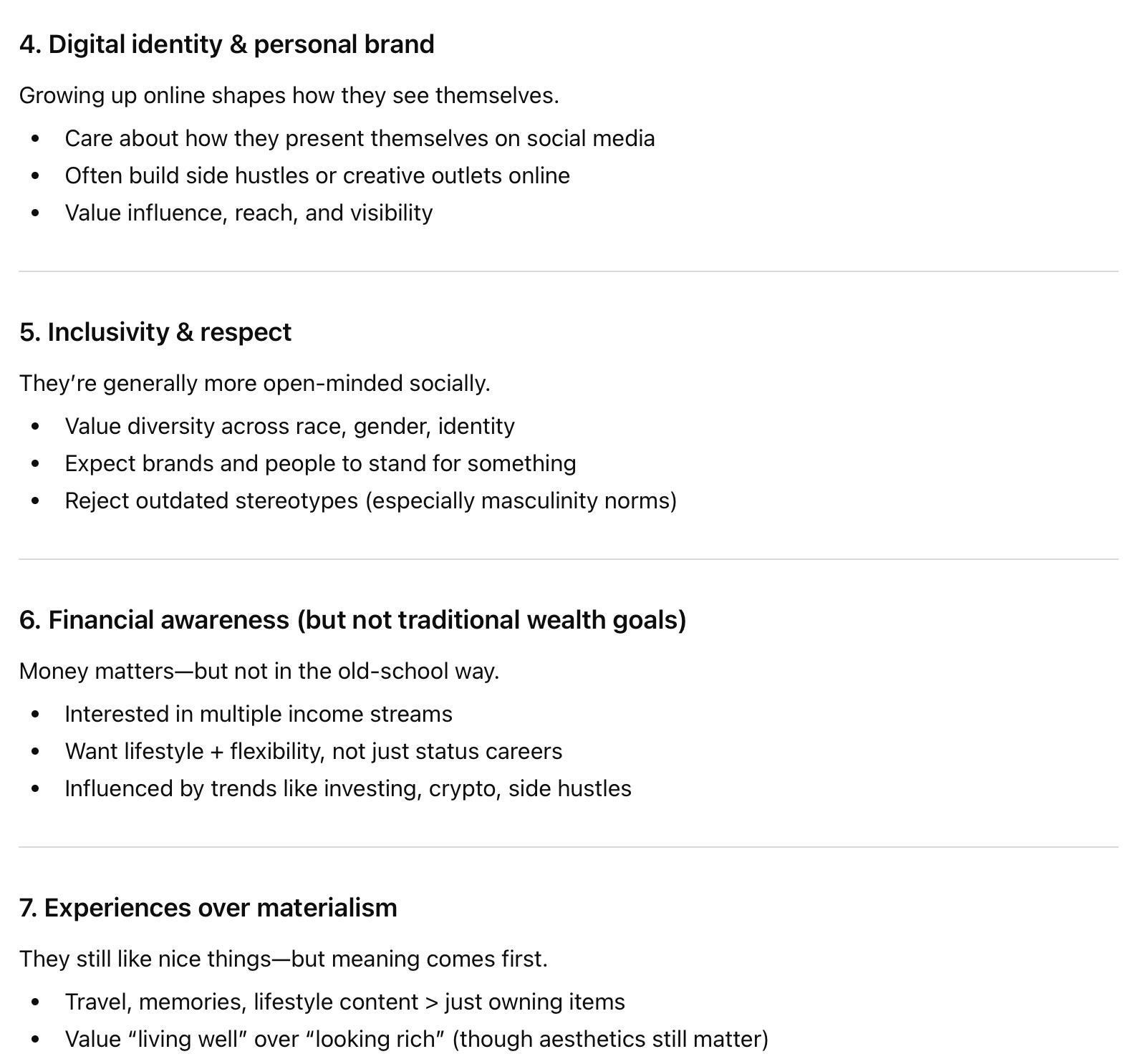Image resolution: width=1133 pixels, height=1064 pixels.
Task: Select the bullet about valuing diversity
Action: click(x=289, y=426)
